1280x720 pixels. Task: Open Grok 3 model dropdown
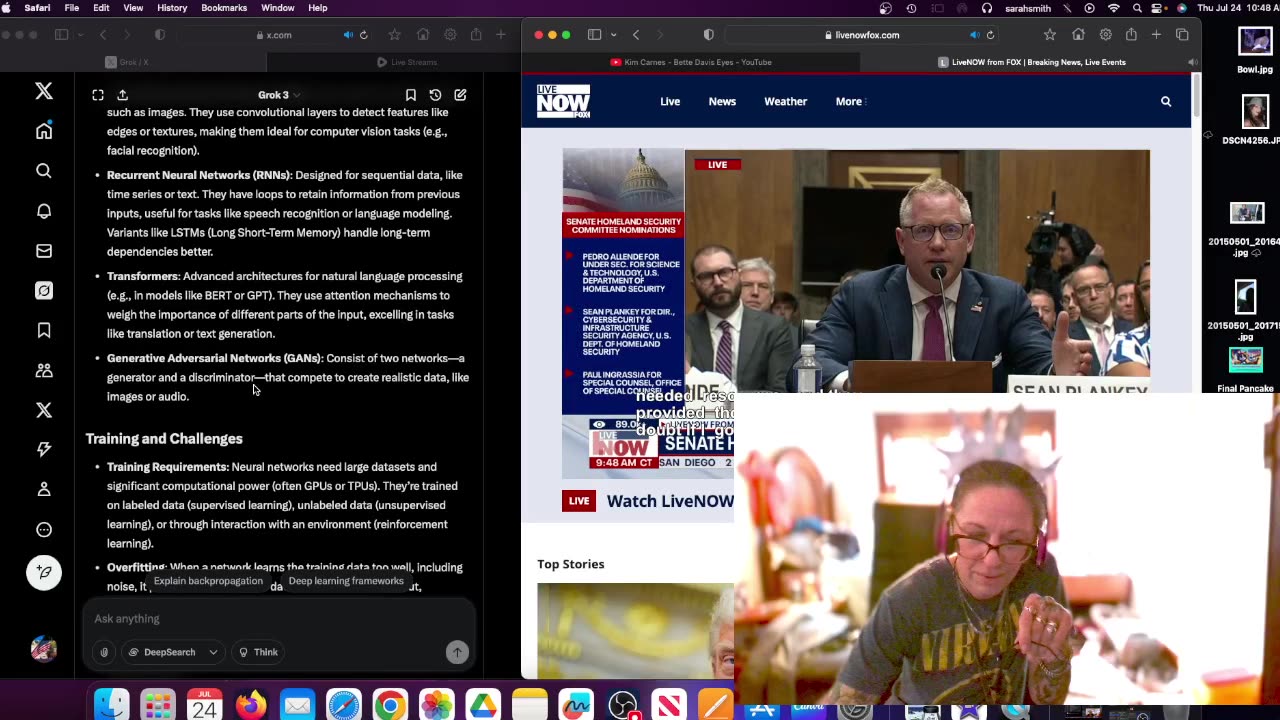coord(278,95)
